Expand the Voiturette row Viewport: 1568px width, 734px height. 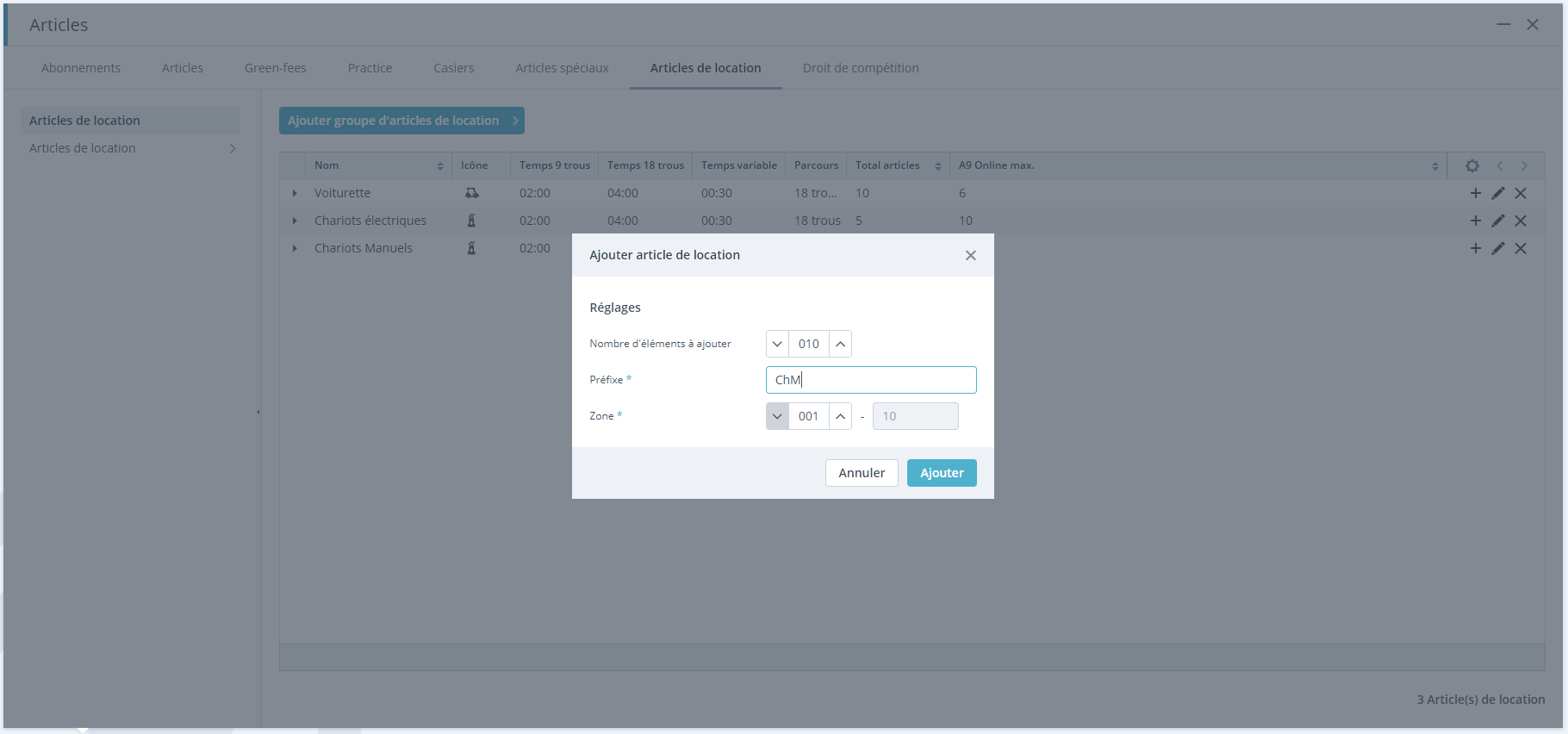[295, 193]
